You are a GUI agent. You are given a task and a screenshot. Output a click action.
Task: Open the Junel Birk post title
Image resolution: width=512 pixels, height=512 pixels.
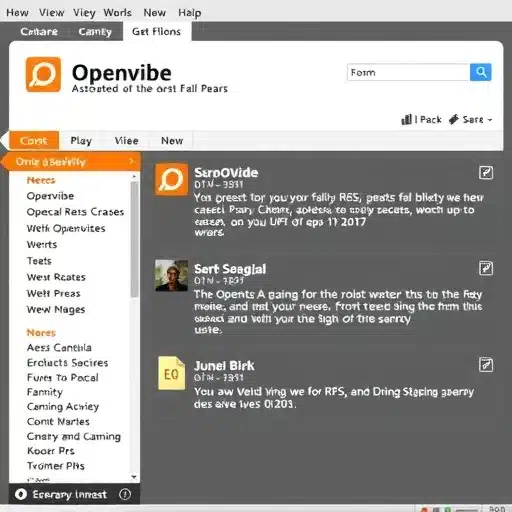point(224,366)
